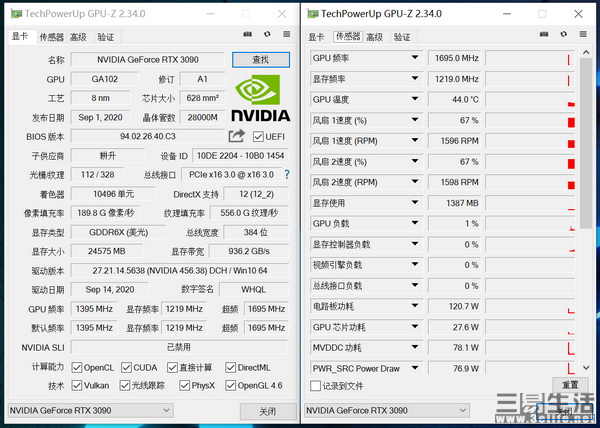The height and width of the screenshot is (428, 600).
Task: Click the 10DE 2204 - 10B0 1454 device ID
Action: [240, 156]
